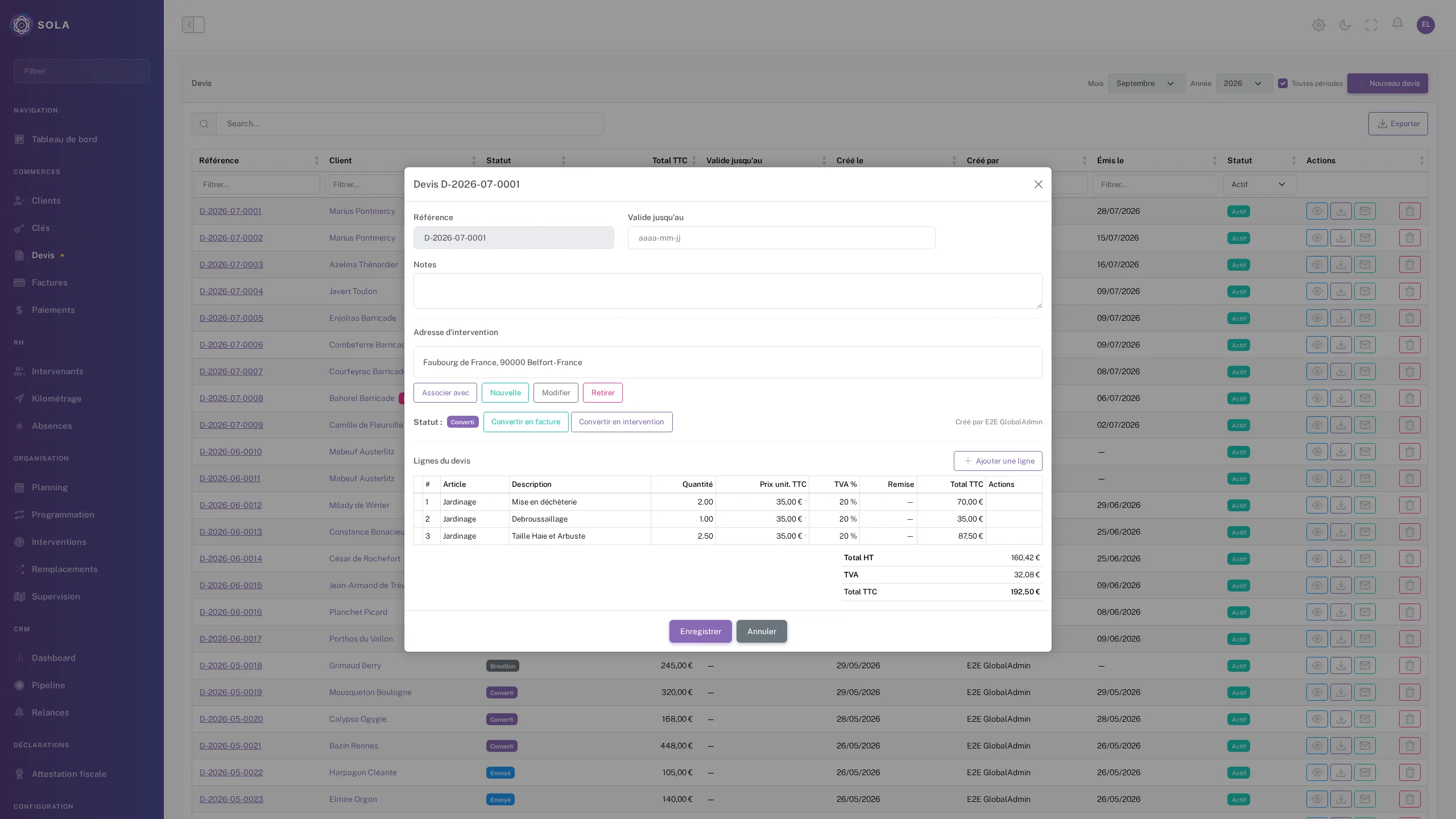This screenshot has width=1456, height=819.
Task: Open Pipeline in the CRM sidebar section
Action: tap(48, 685)
